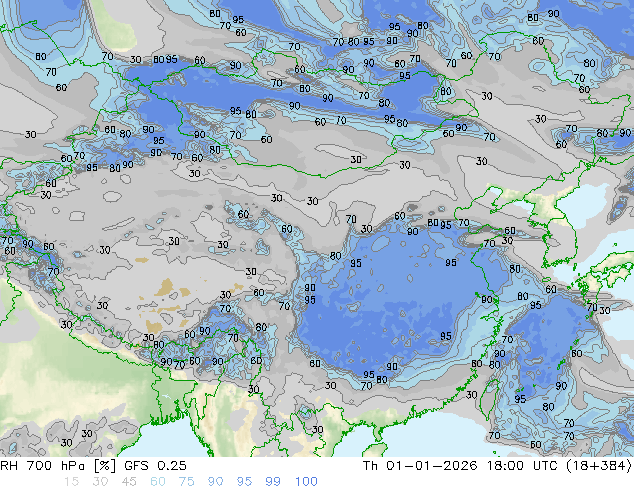Screen dimensions: 634x490
Task: Click the 'RH 700 hPa [%]' map title
Action: point(59,466)
